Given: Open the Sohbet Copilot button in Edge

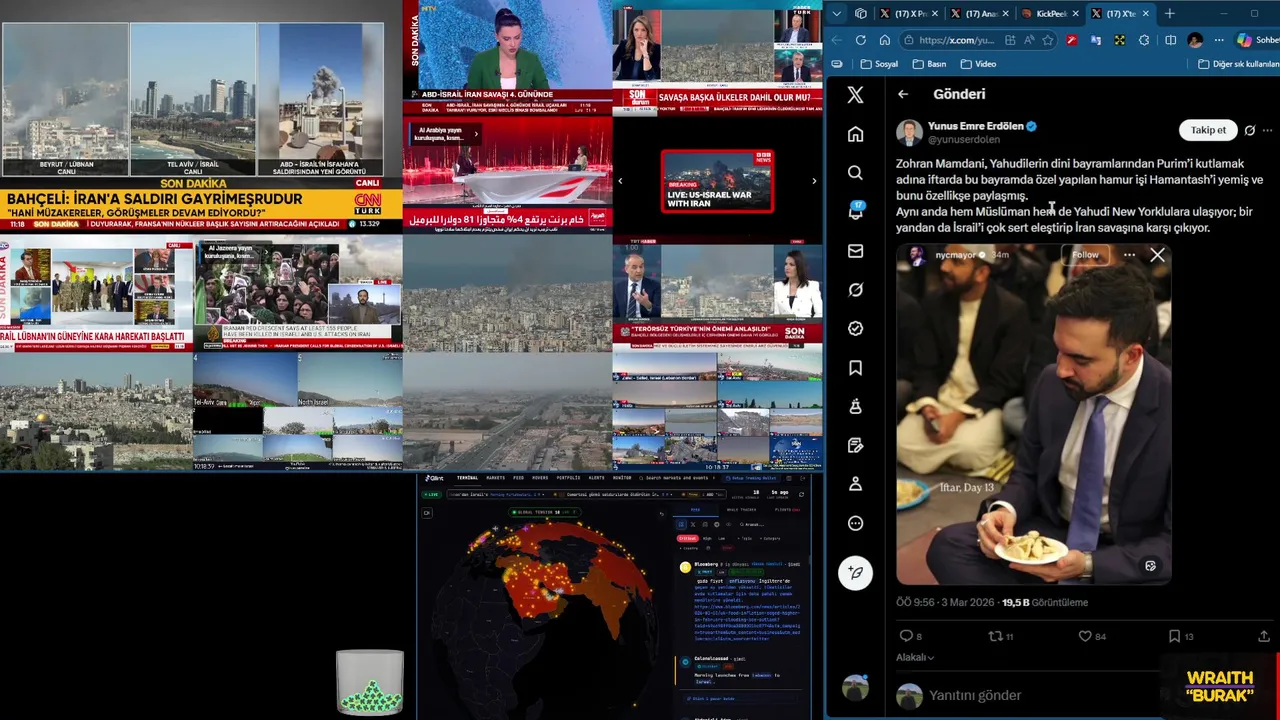Looking at the screenshot, I should click(1257, 40).
